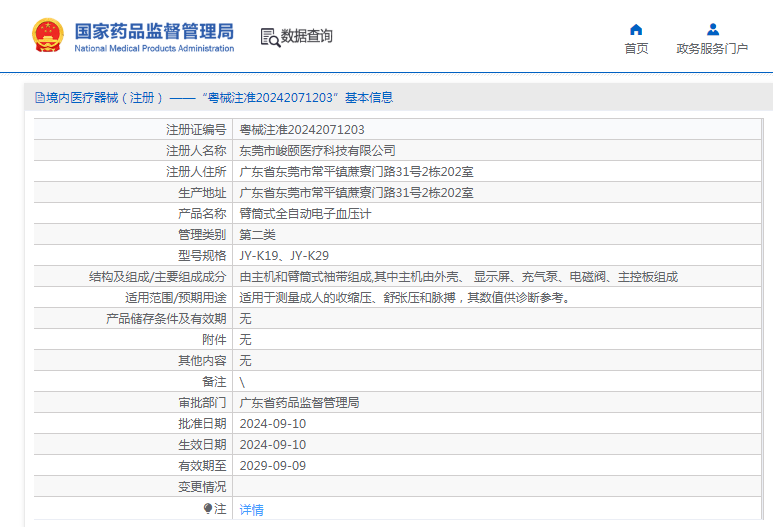Click the 变更情况 row label
The width and height of the screenshot is (773, 527).
[x=202, y=487]
